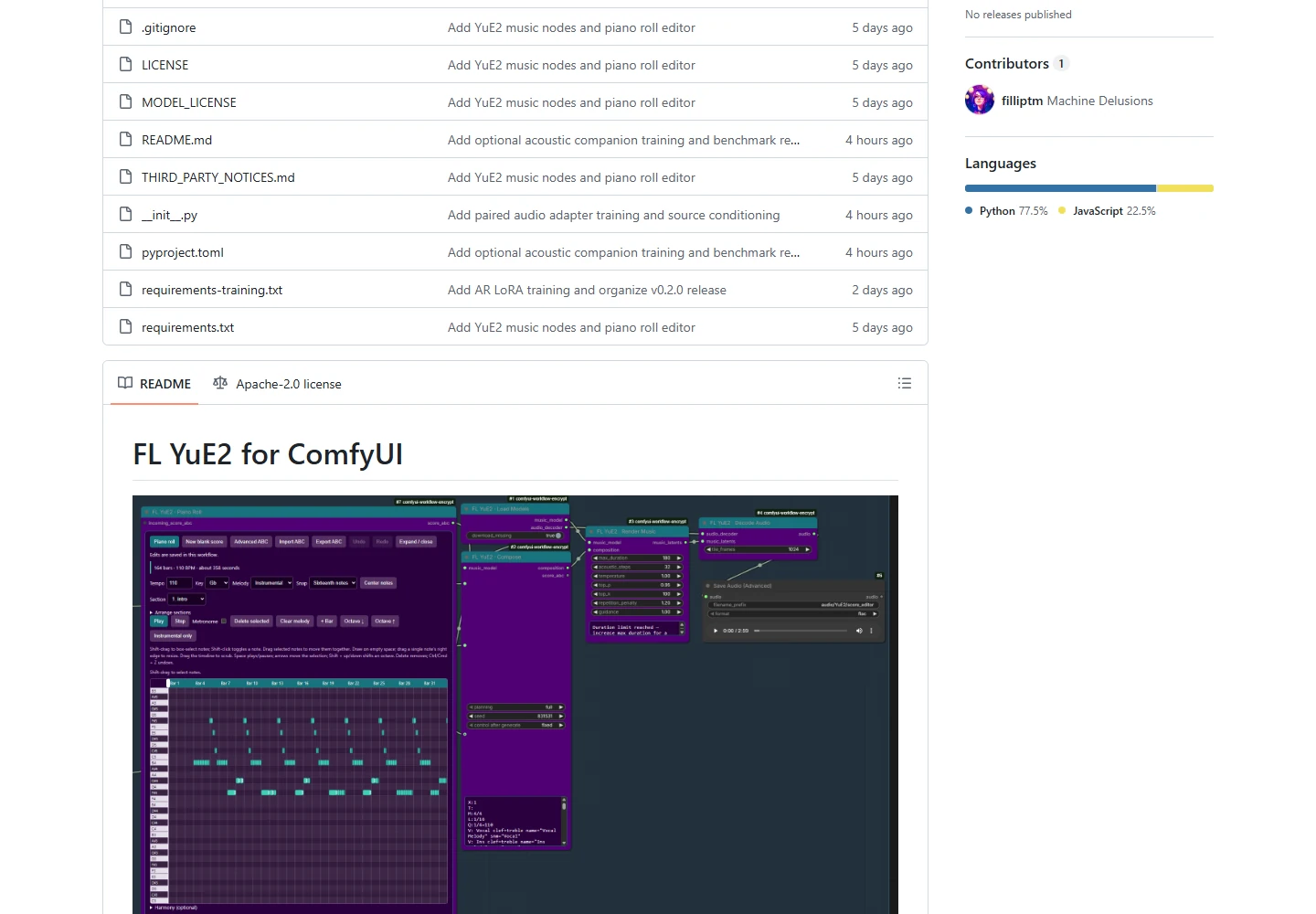Click the THIRD_PARTY_NOTICES.md file icon
Screen dimensions: 1316x914
126,177
